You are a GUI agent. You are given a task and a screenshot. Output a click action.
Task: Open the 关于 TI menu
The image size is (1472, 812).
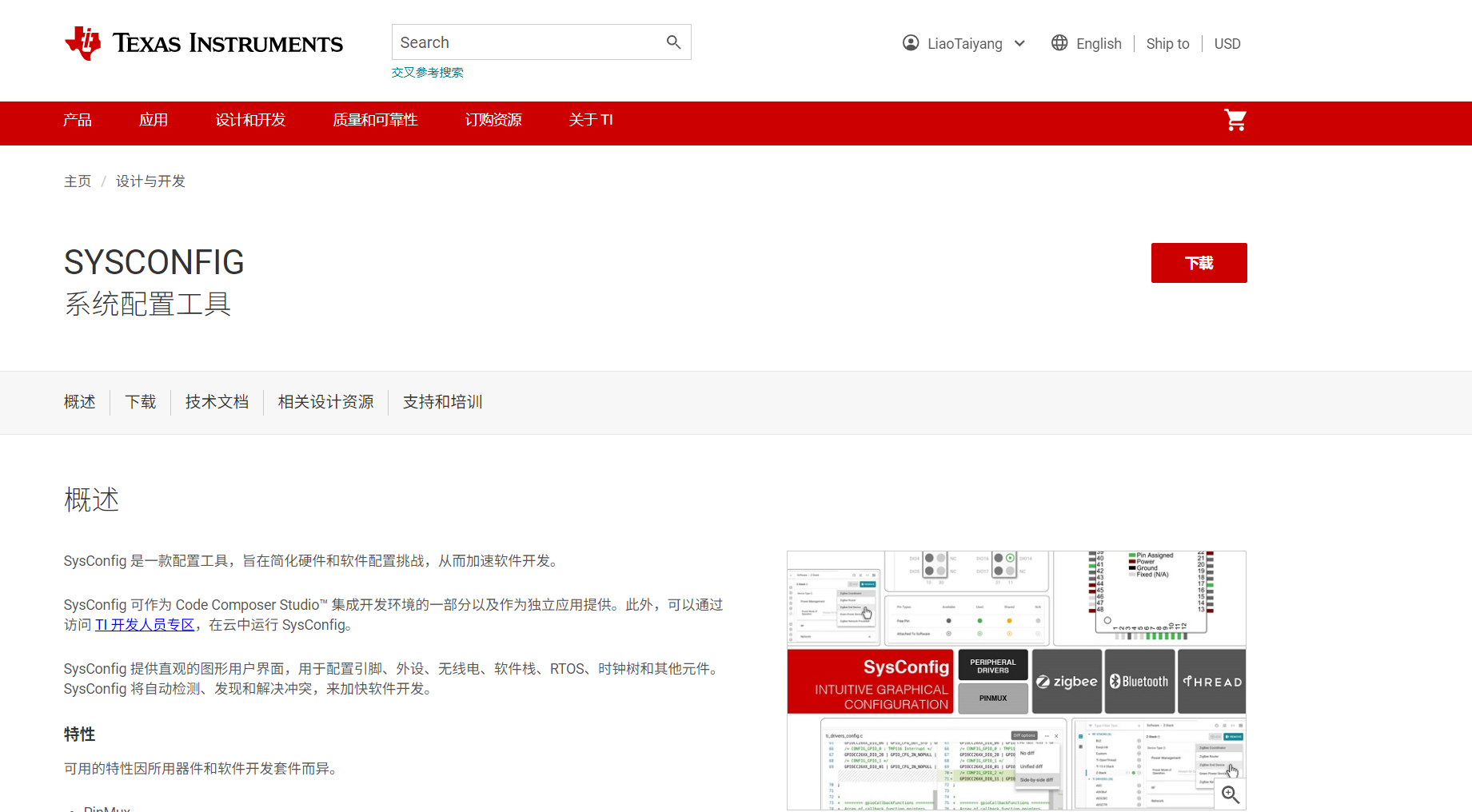point(591,120)
